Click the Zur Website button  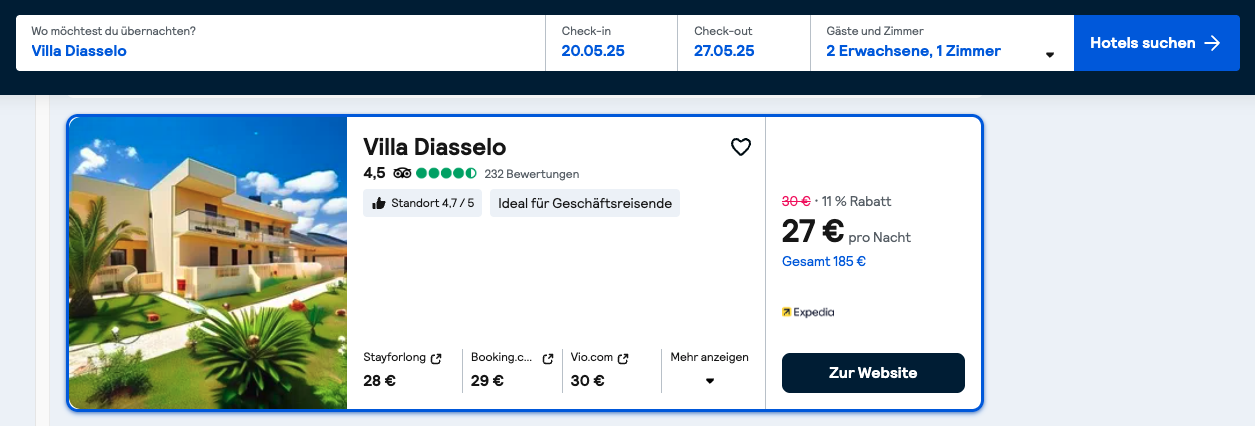point(873,373)
